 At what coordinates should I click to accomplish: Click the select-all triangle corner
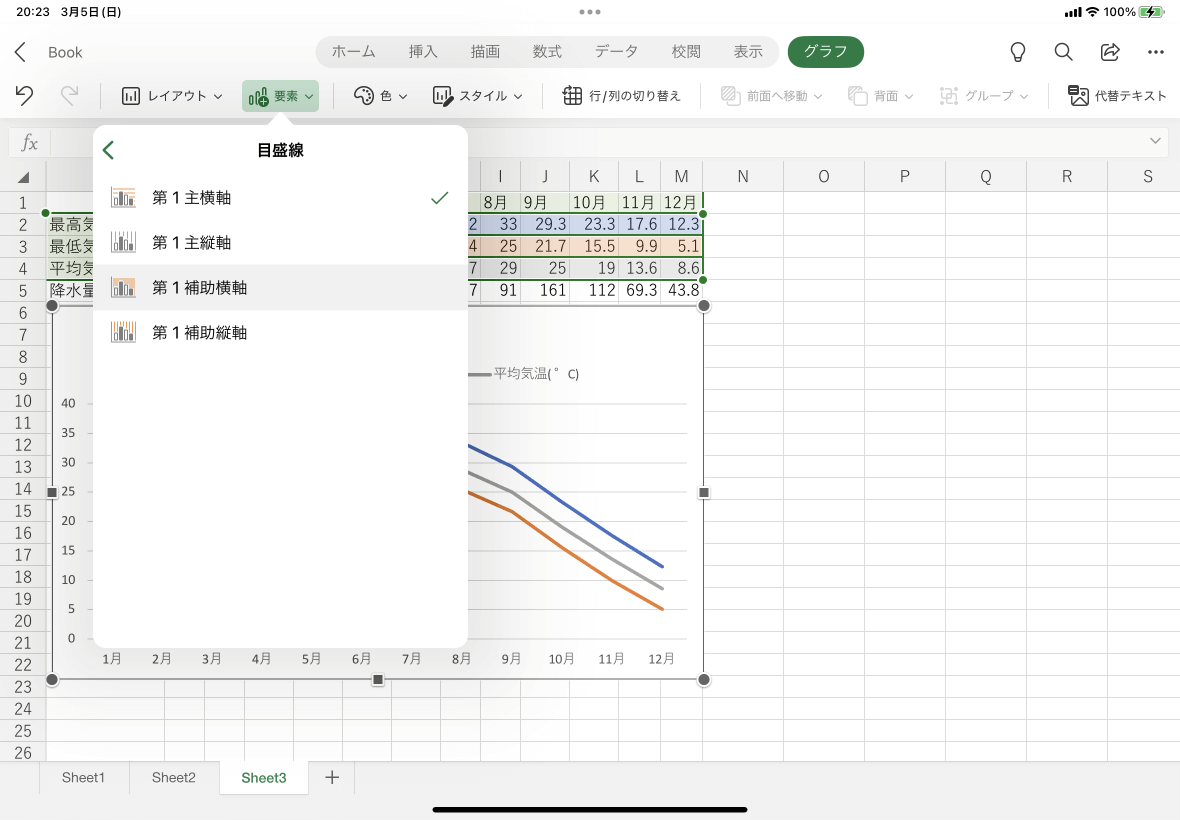point(23,178)
